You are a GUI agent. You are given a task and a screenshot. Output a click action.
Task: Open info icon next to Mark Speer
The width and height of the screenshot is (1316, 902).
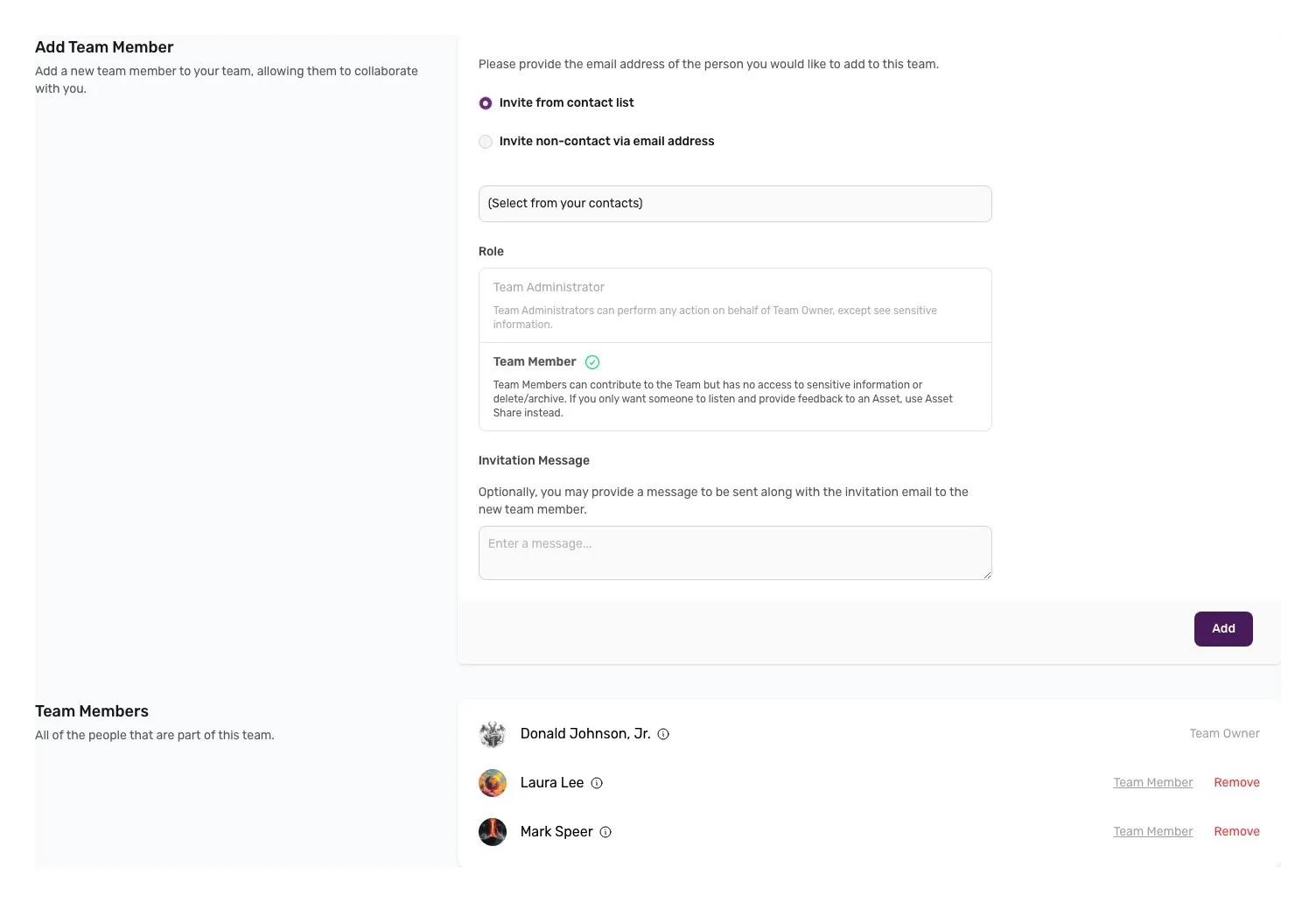point(605,832)
